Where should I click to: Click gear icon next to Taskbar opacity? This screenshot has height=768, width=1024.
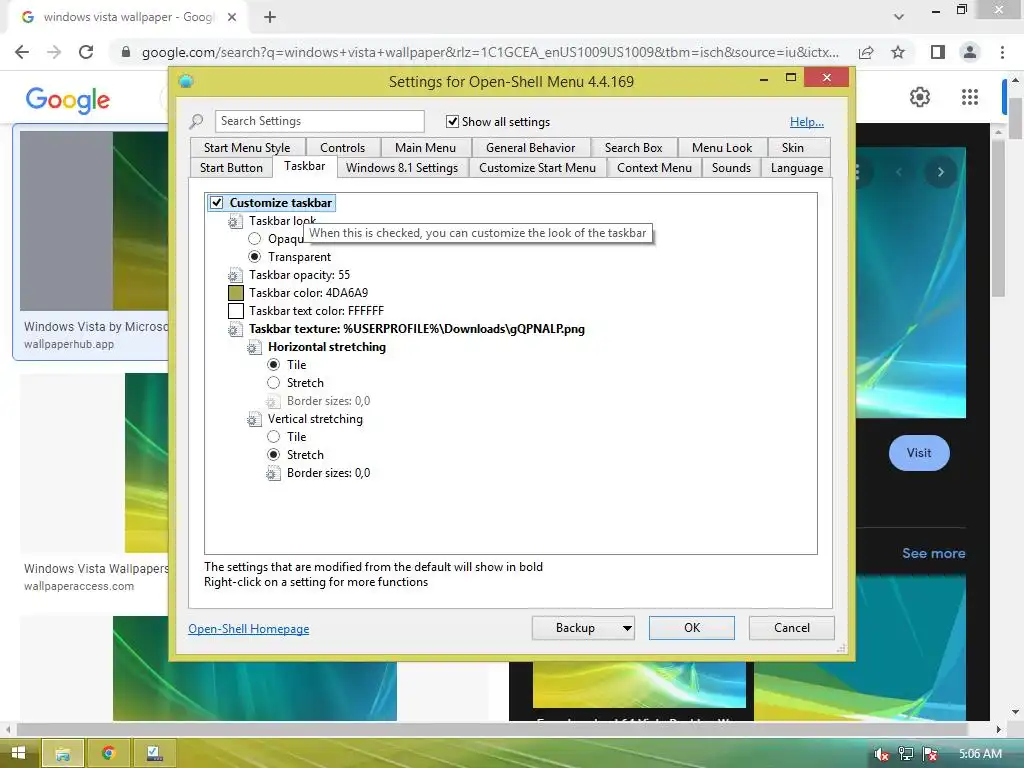(235, 275)
